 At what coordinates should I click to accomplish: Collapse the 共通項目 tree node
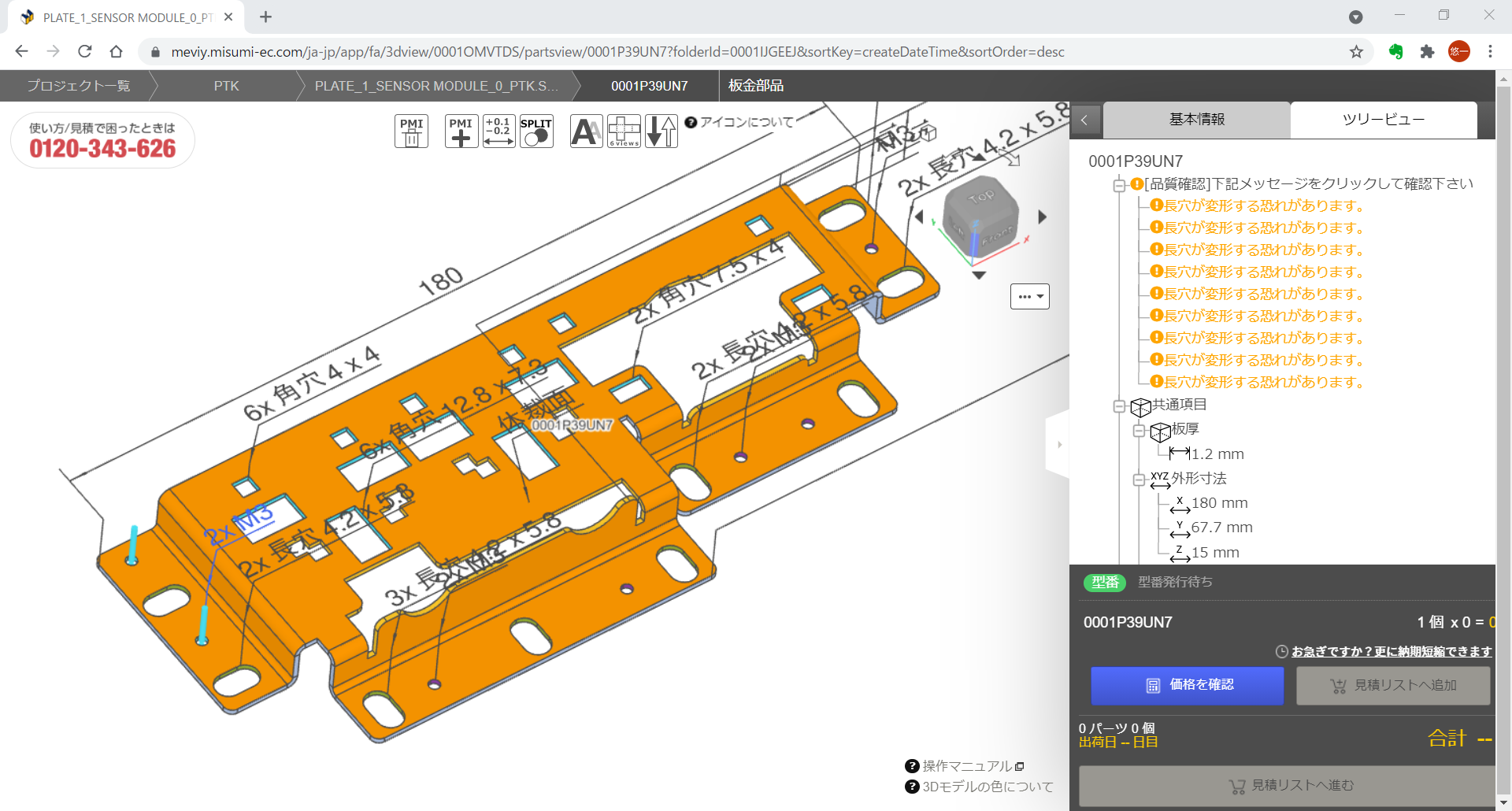[1119, 406]
